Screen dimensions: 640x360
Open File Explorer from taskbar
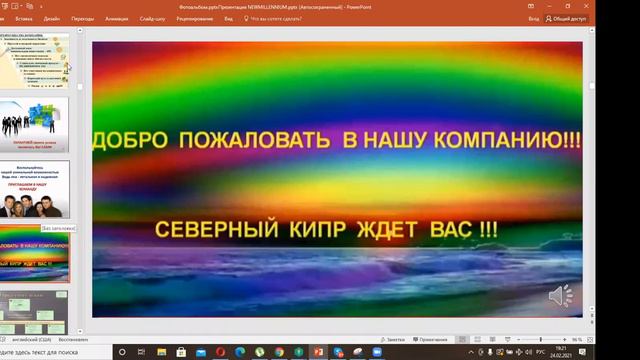(x=162, y=352)
